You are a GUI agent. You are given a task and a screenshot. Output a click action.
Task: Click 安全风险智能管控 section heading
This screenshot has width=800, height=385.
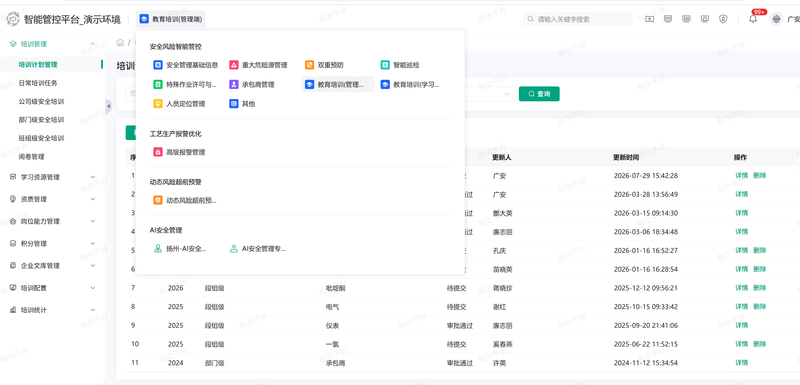(x=176, y=46)
